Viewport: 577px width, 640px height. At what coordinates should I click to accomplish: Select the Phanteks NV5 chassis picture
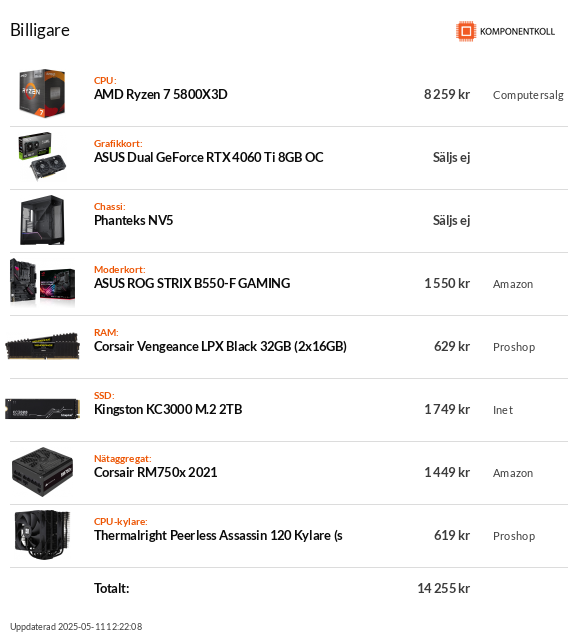click(x=42, y=220)
